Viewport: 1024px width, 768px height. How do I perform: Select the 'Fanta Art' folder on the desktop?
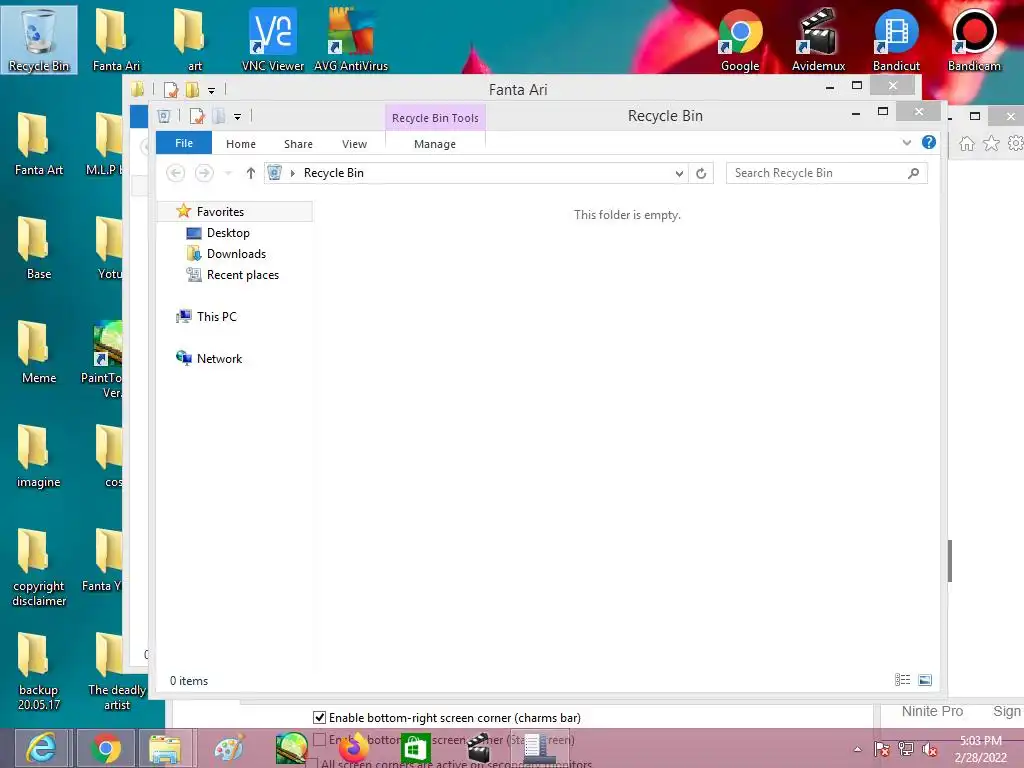pyautogui.click(x=39, y=144)
